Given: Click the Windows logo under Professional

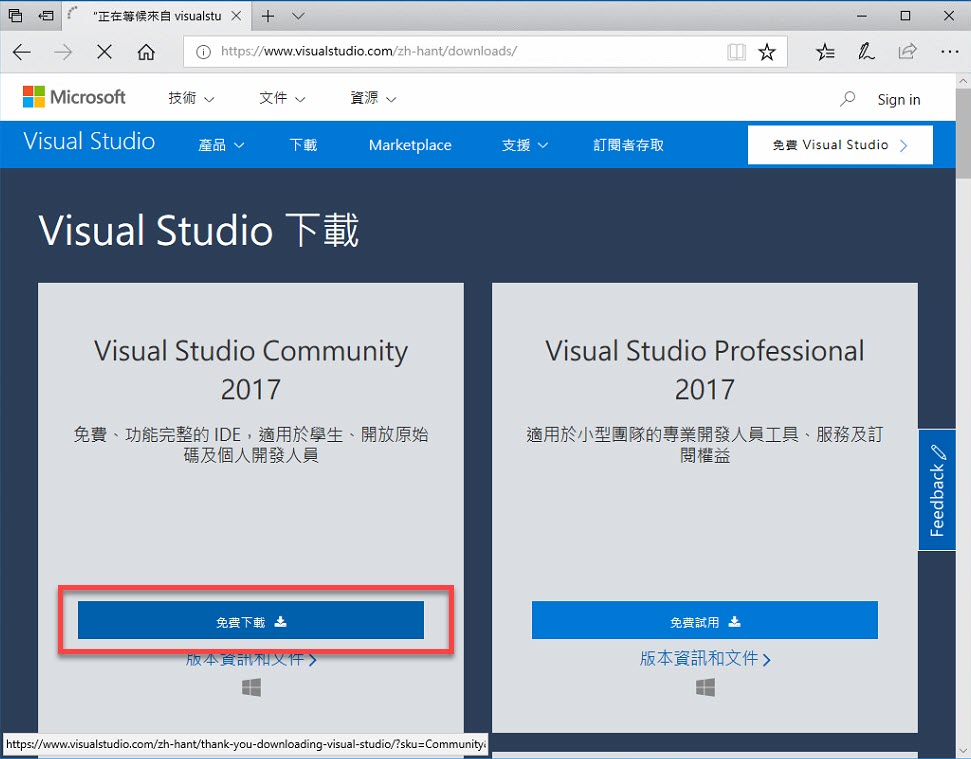Looking at the screenshot, I should point(705,687).
